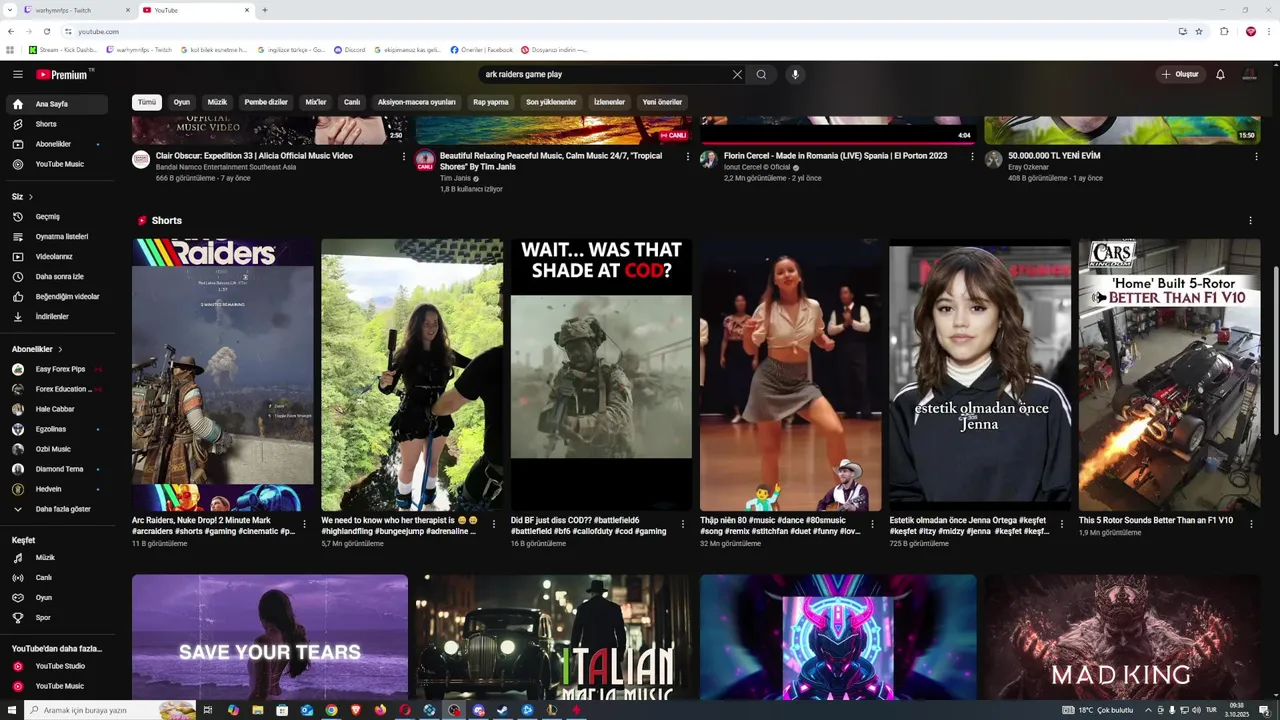Select the Müzik filter chip

coord(217,102)
